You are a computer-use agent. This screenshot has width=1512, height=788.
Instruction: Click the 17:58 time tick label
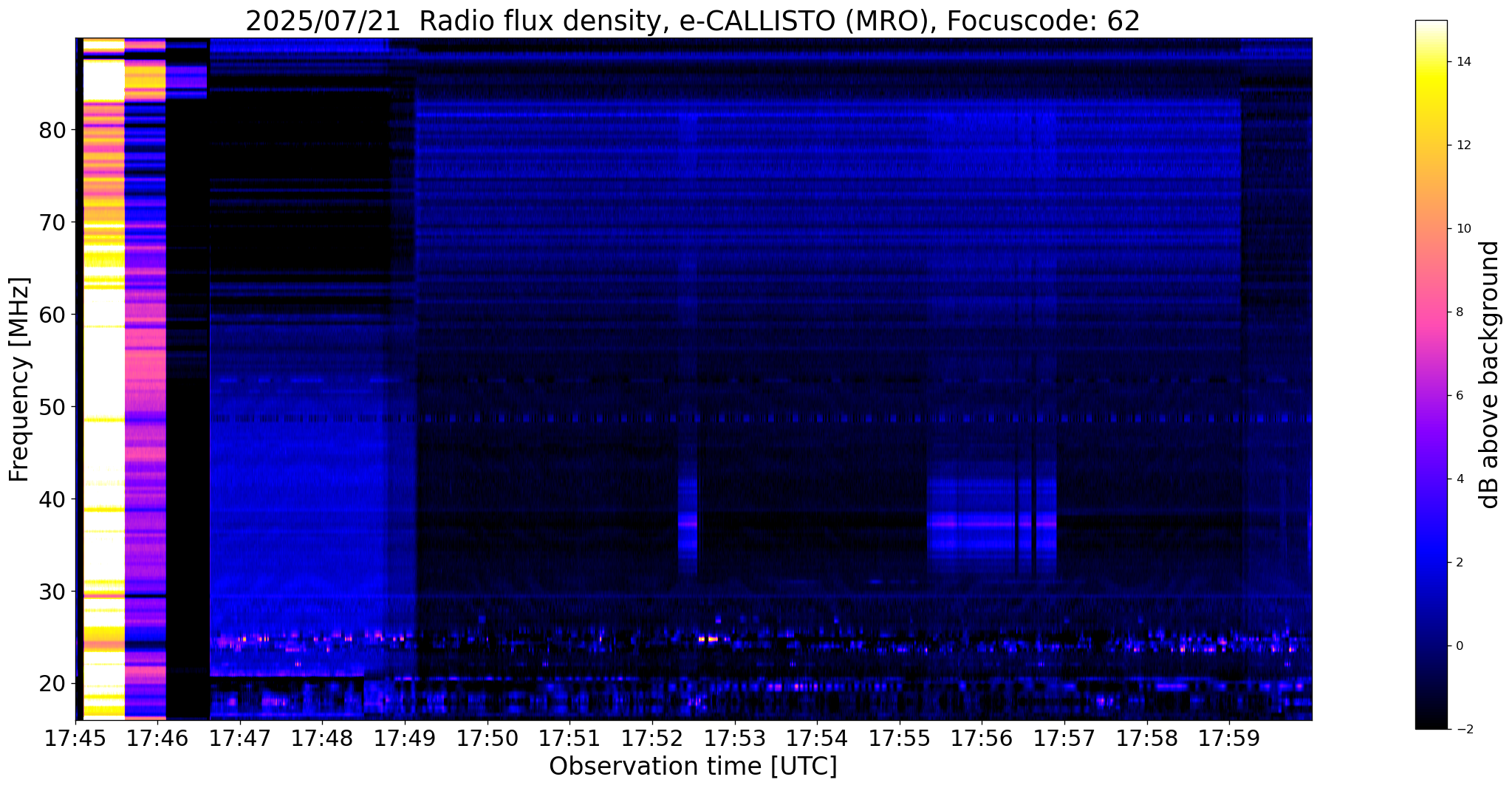[x=1146, y=739]
